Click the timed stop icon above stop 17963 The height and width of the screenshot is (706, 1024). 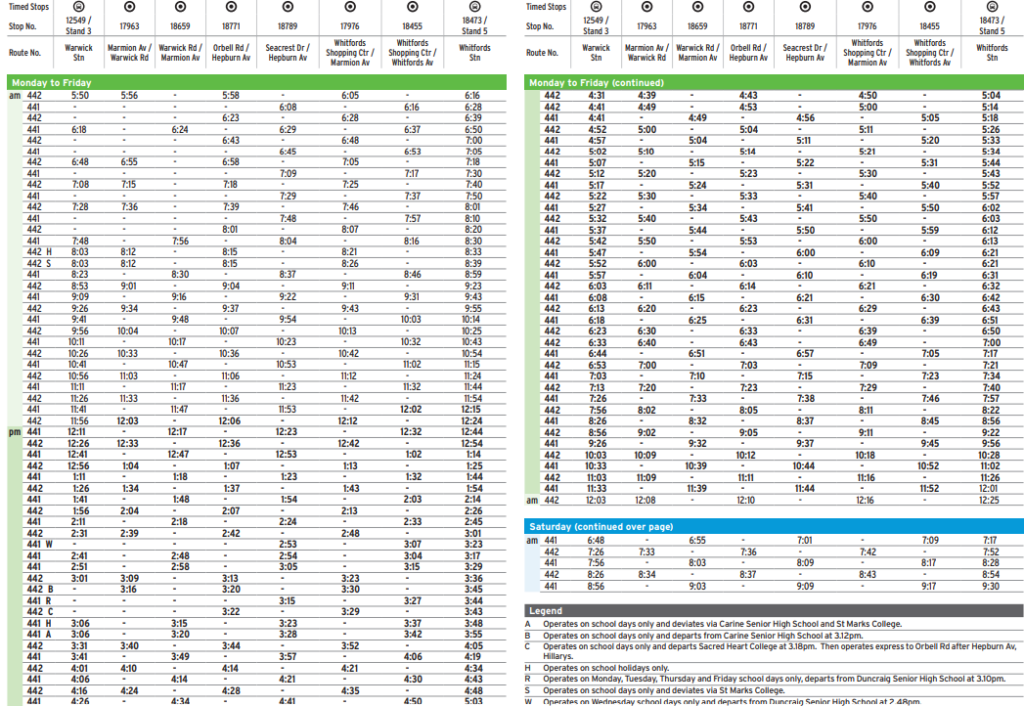click(x=129, y=8)
